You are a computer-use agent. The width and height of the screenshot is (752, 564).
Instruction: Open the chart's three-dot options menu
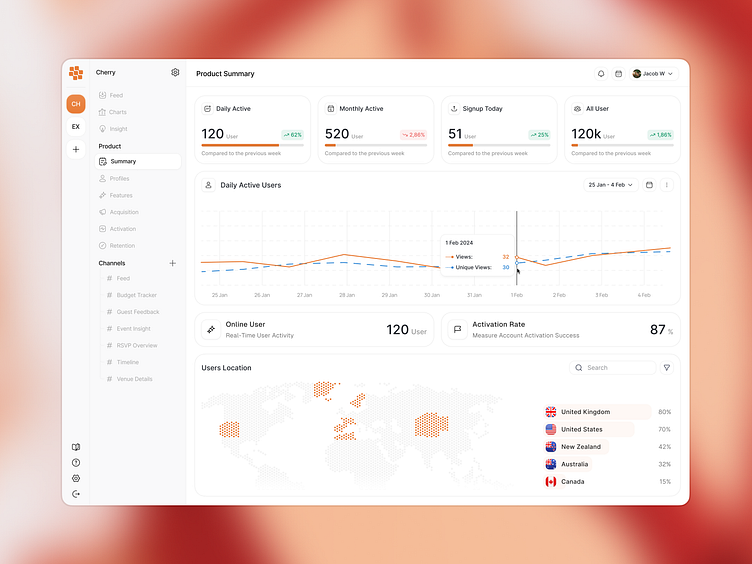coord(667,185)
